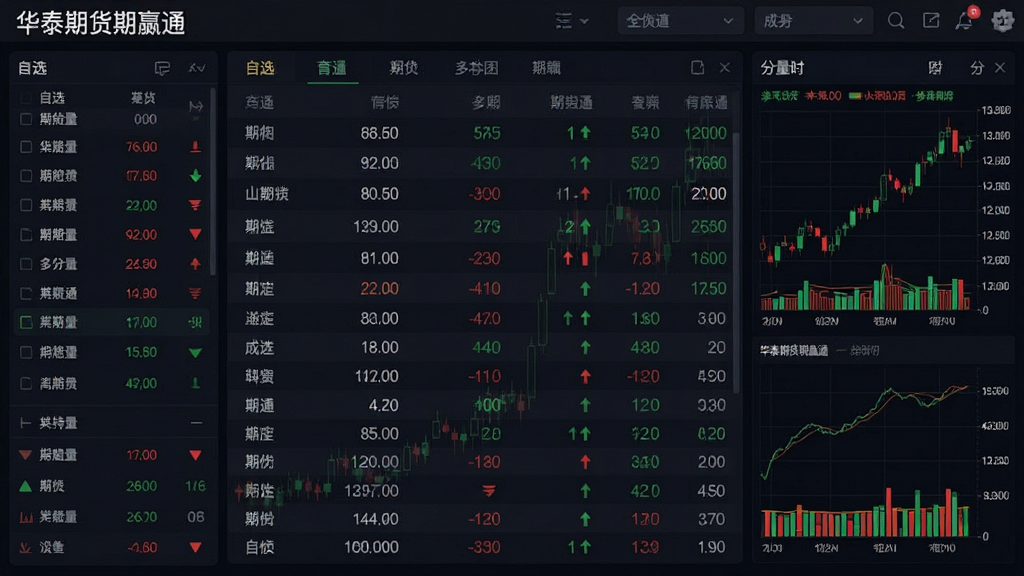Click the upper candlestick chart area
The width and height of the screenshot is (1024, 576).
point(869,209)
